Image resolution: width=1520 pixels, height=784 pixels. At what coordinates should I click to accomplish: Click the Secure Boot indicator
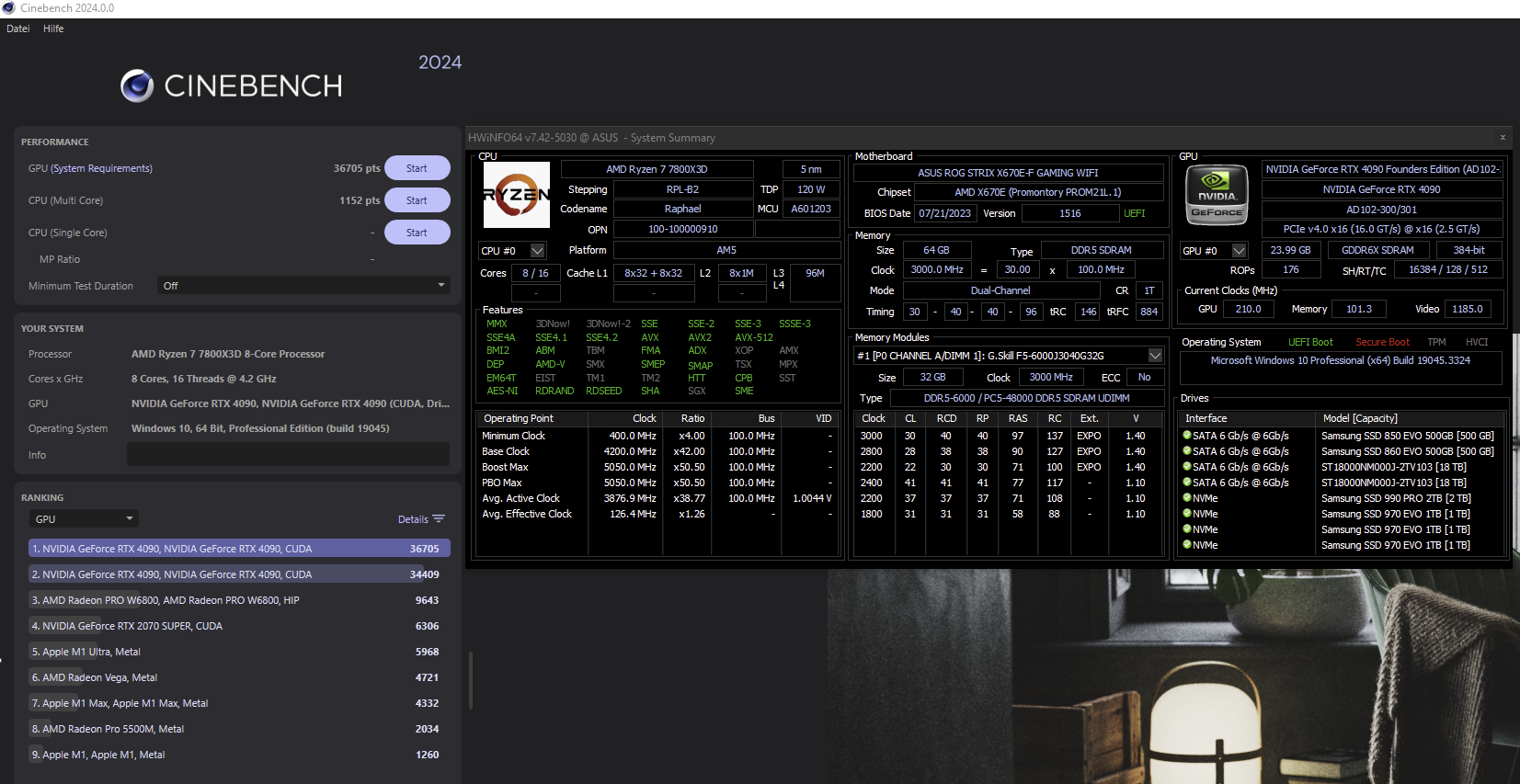(x=1382, y=342)
